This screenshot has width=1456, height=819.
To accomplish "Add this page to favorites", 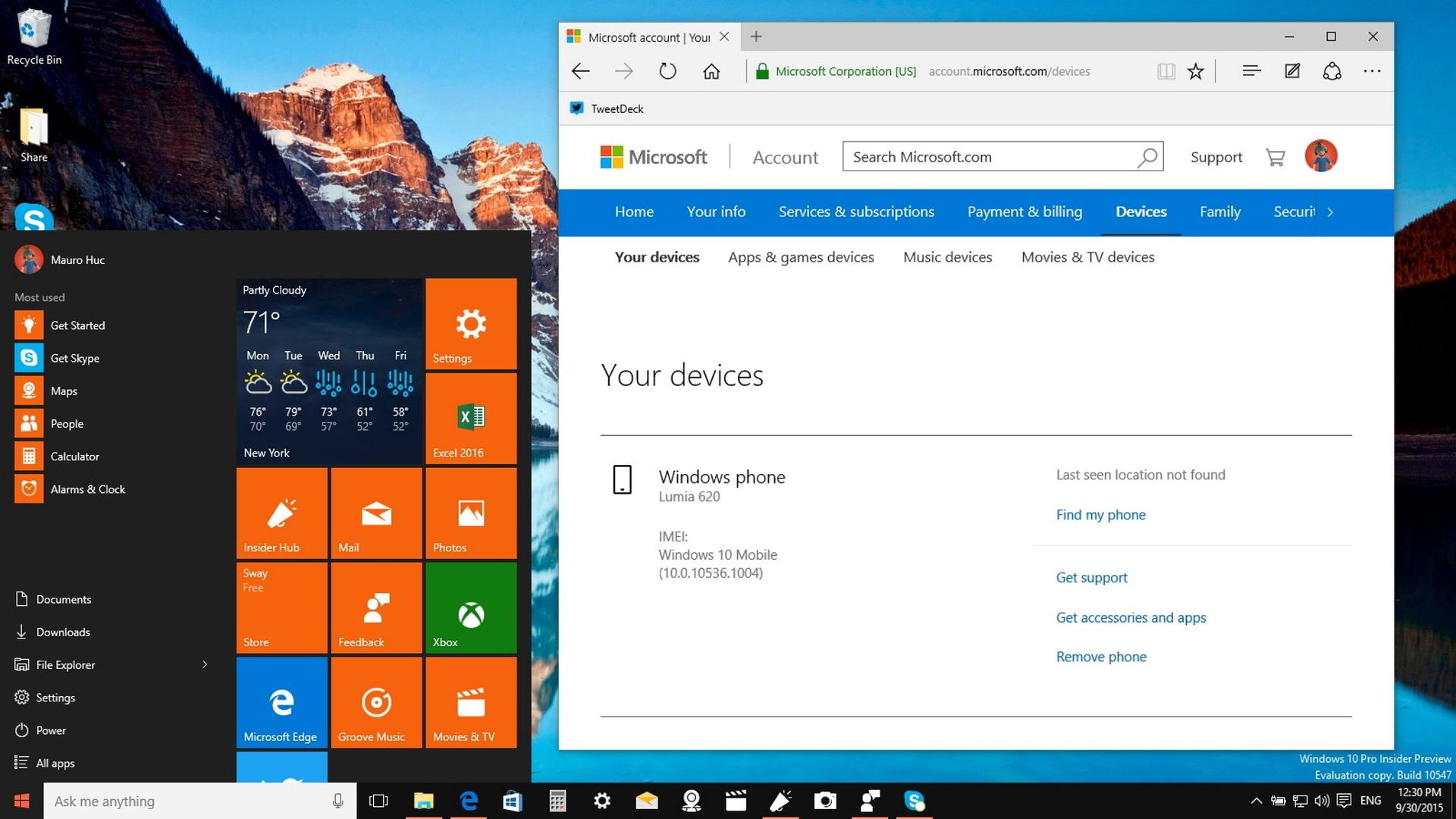I will (x=1197, y=71).
